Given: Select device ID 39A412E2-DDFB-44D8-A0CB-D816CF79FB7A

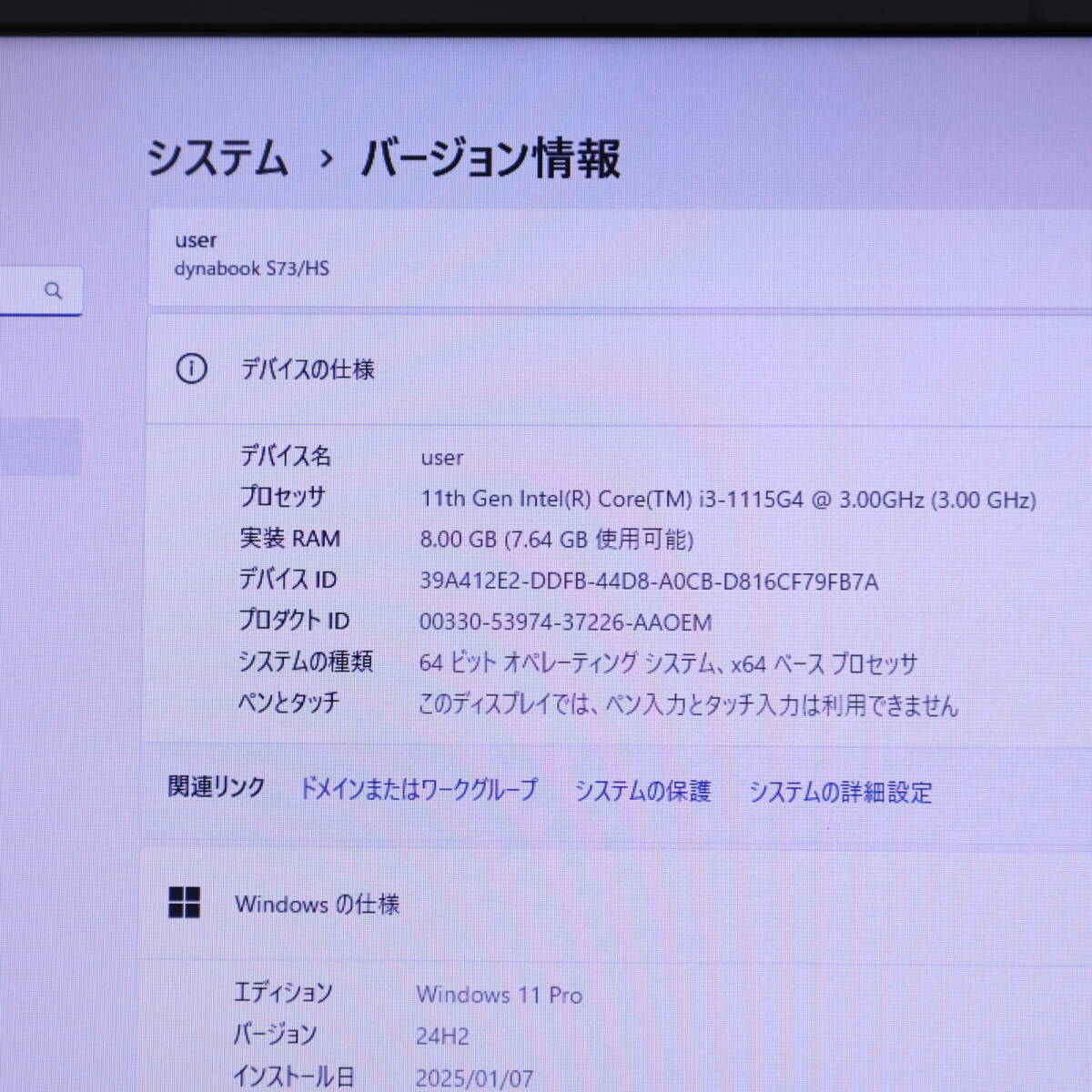Looking at the screenshot, I should point(649,581).
